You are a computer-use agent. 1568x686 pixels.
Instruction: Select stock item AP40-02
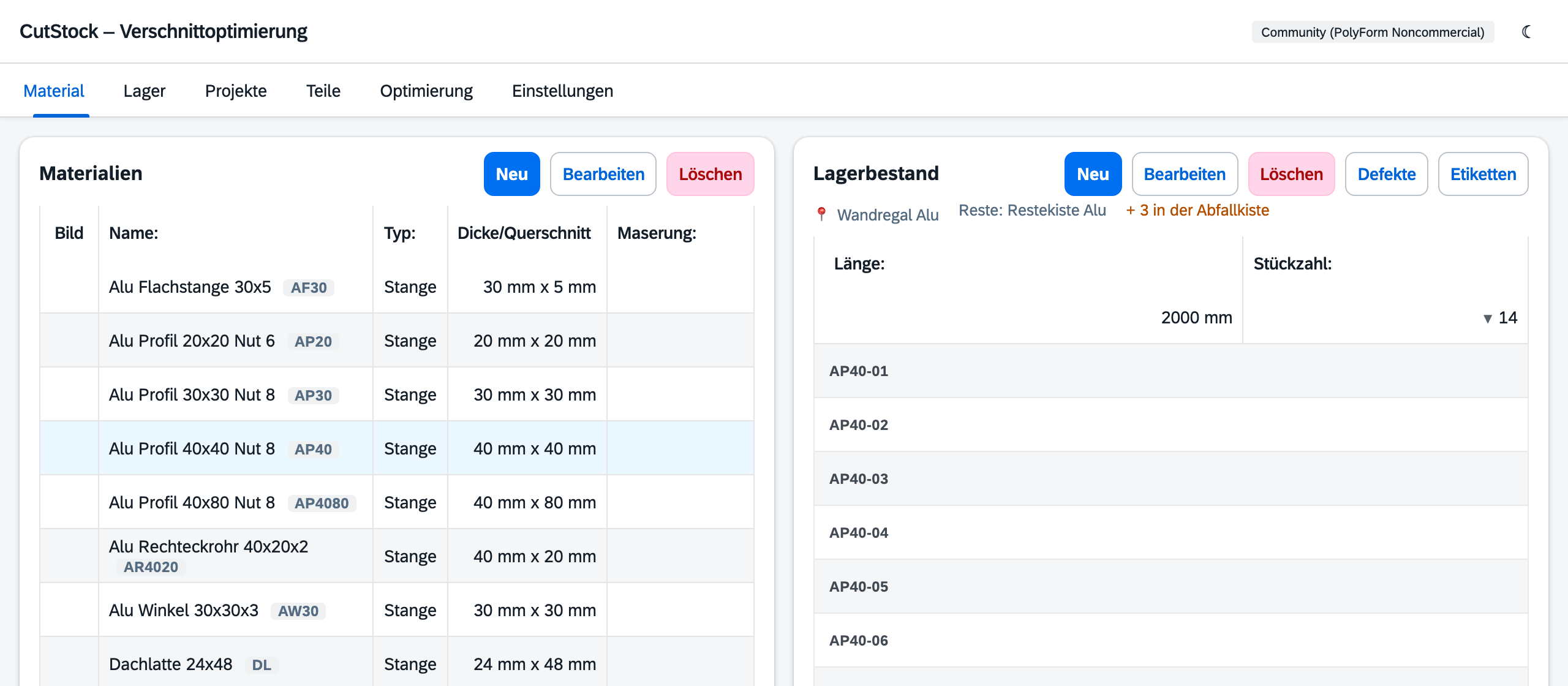click(x=1171, y=425)
